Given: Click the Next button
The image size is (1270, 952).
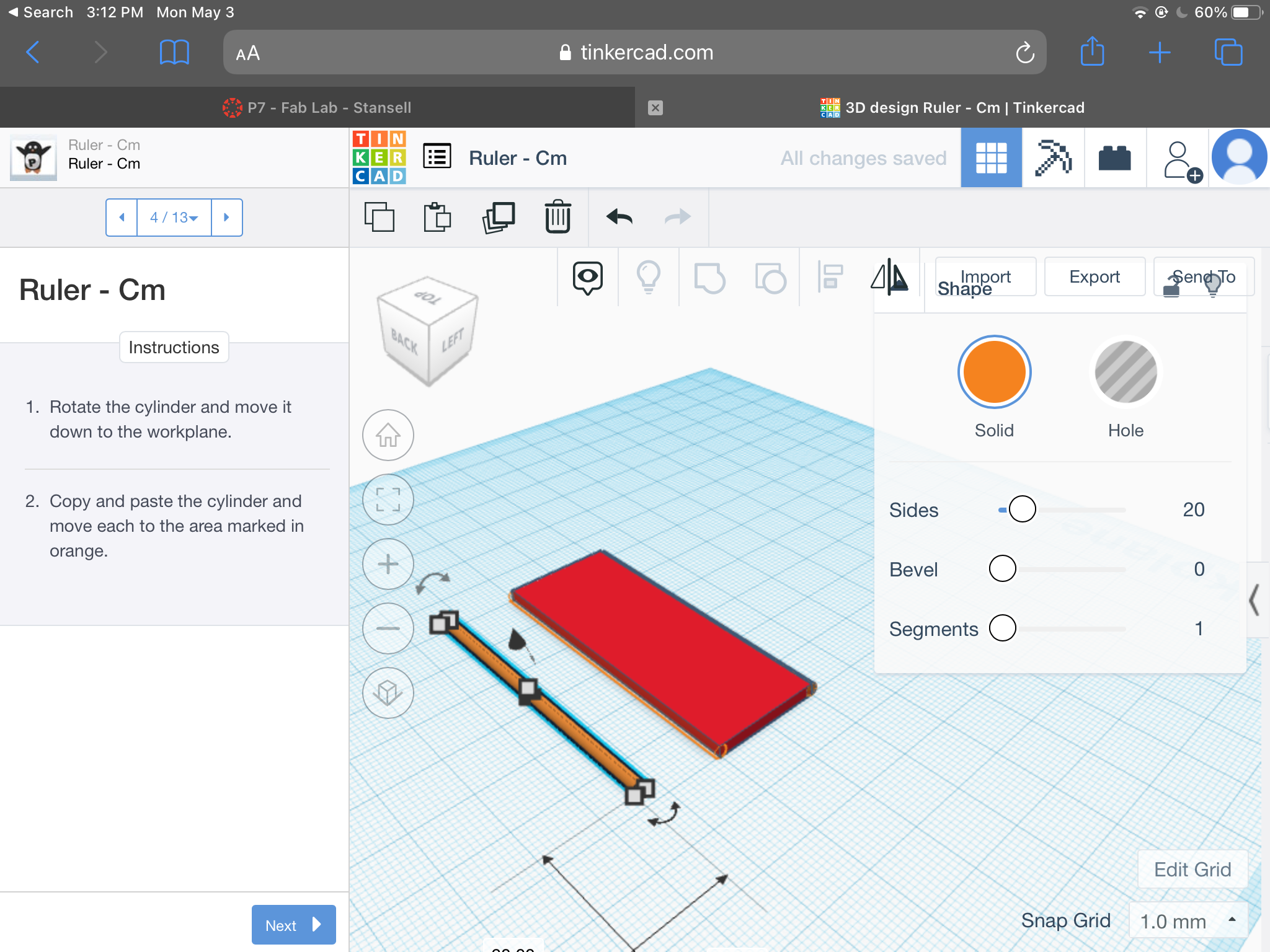Looking at the screenshot, I should 293,925.
